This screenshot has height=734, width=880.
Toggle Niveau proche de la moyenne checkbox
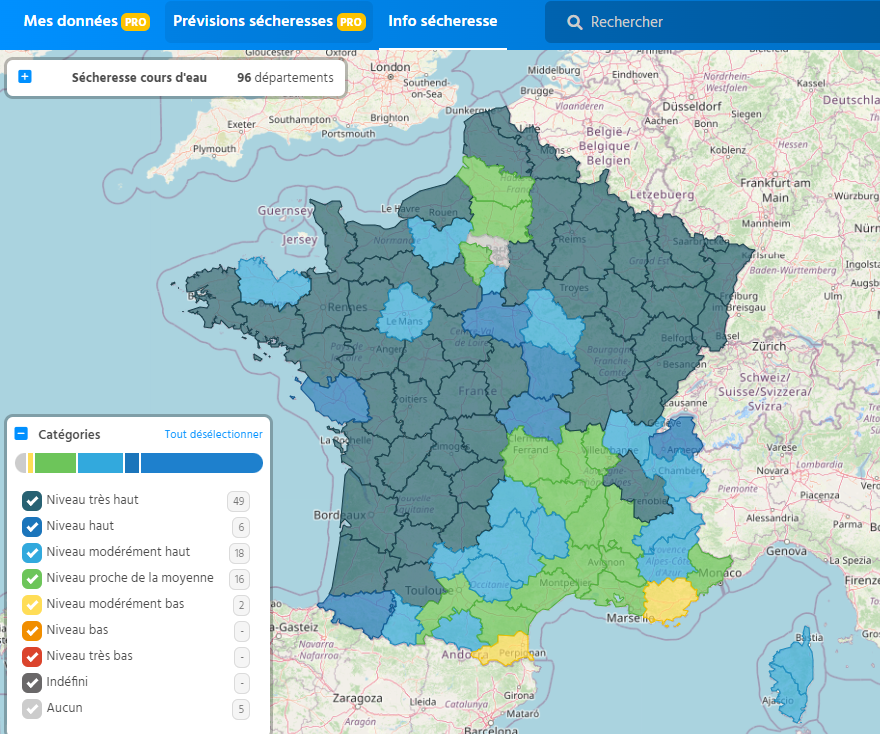tap(32, 579)
